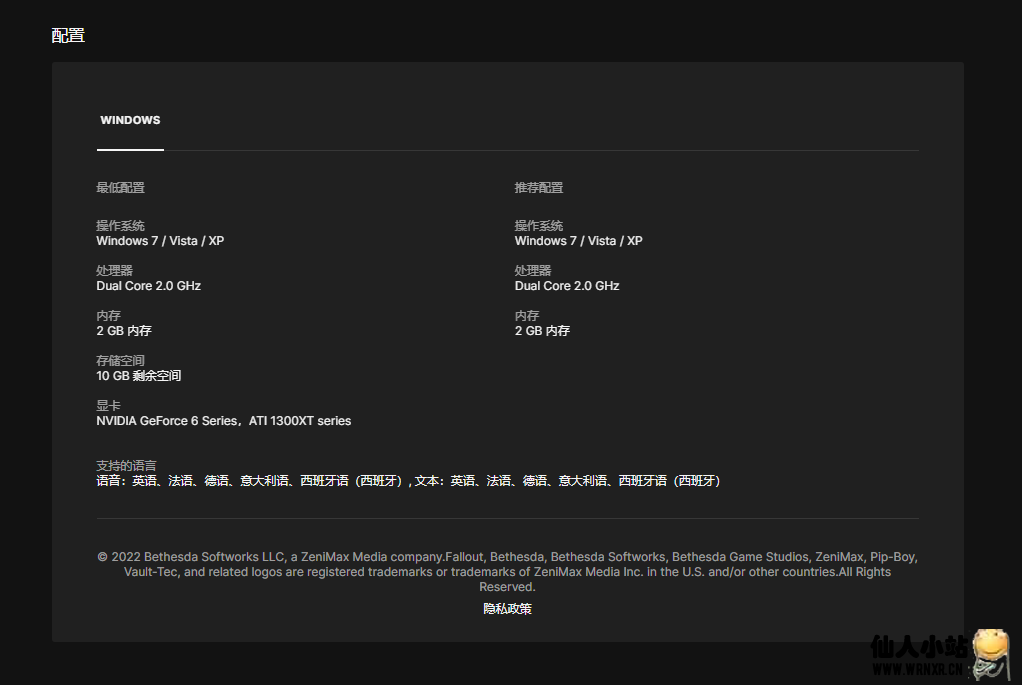Click the 仙人小站 watermark text
Screen dimensions: 1022x685
pos(920,648)
